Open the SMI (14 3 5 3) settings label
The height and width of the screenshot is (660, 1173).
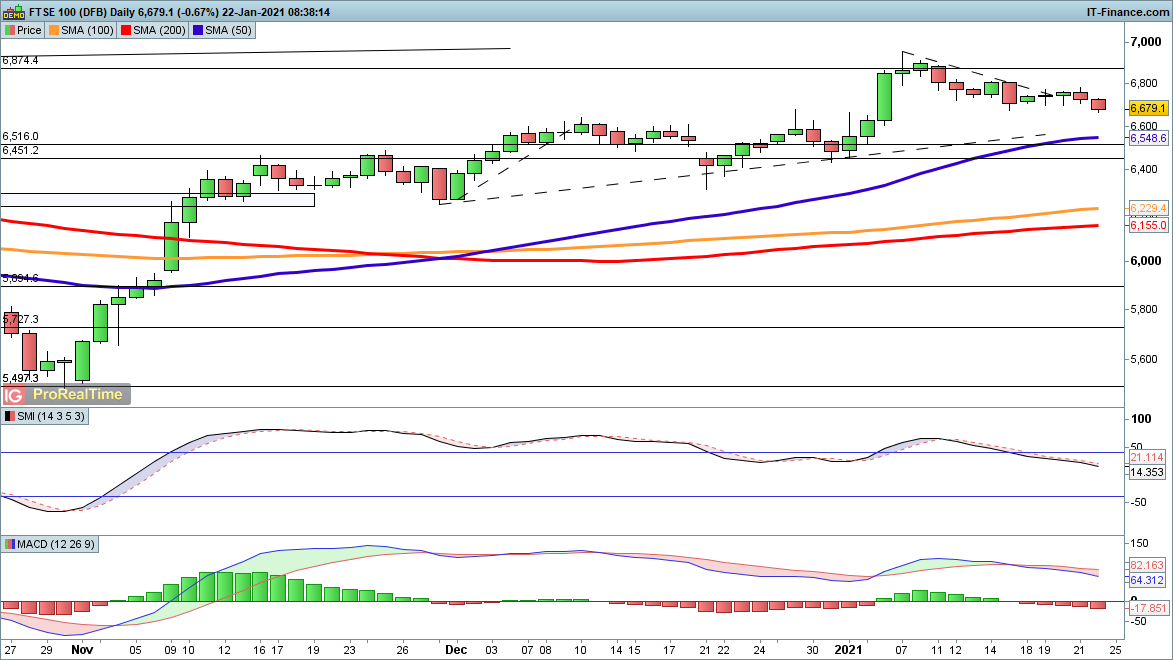(x=51, y=415)
